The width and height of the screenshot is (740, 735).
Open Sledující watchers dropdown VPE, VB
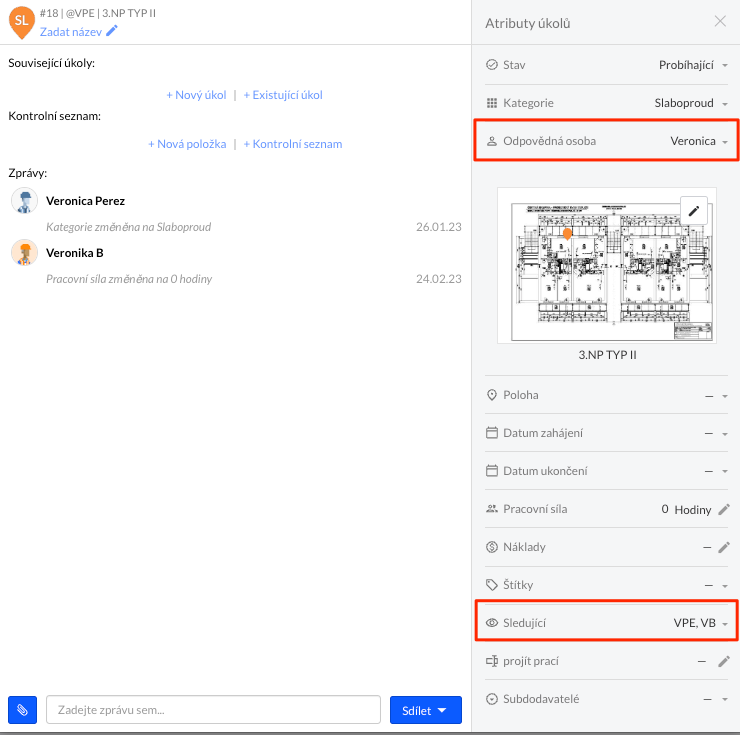[x=700, y=623]
